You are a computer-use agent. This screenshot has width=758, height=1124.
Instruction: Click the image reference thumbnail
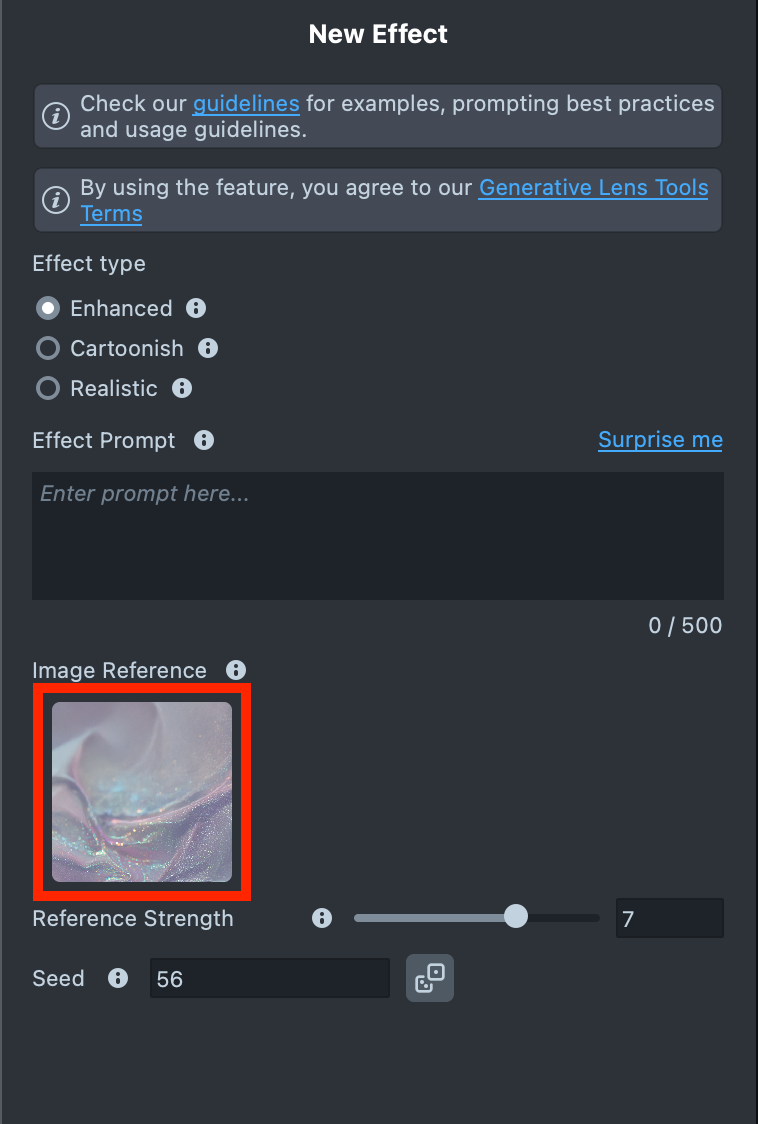142,792
